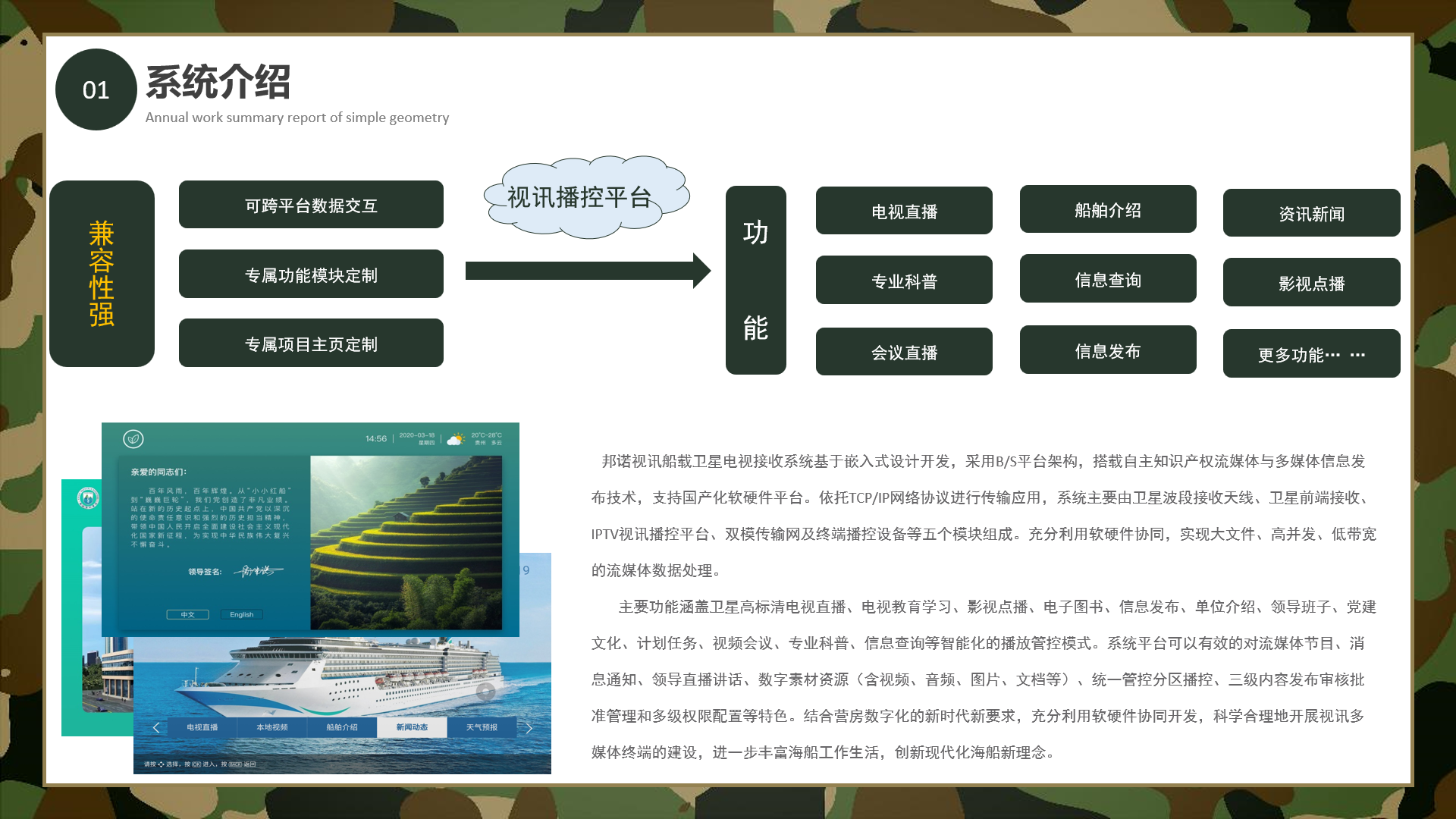Image resolution: width=1456 pixels, height=819 pixels.
Task: Open the 电视直播 tab in ship menu bar
Action: tap(202, 727)
